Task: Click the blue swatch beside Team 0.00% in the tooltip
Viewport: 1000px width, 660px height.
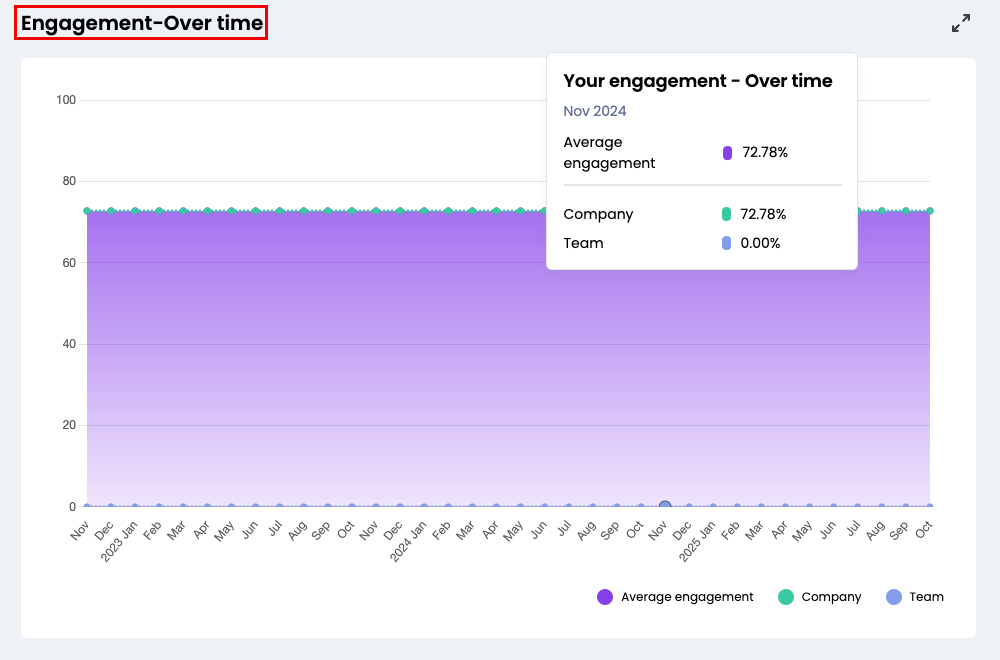Action: (727, 243)
